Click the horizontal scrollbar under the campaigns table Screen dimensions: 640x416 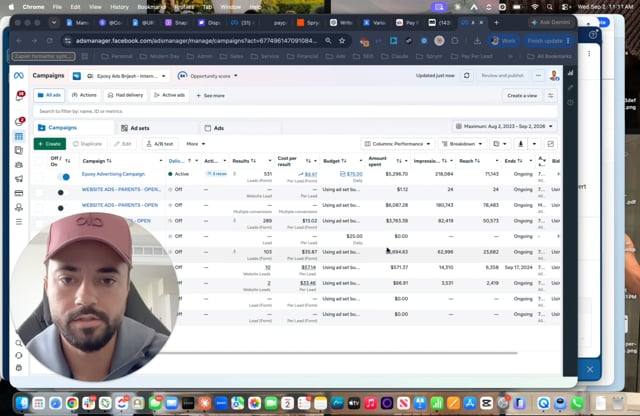tap(339, 353)
